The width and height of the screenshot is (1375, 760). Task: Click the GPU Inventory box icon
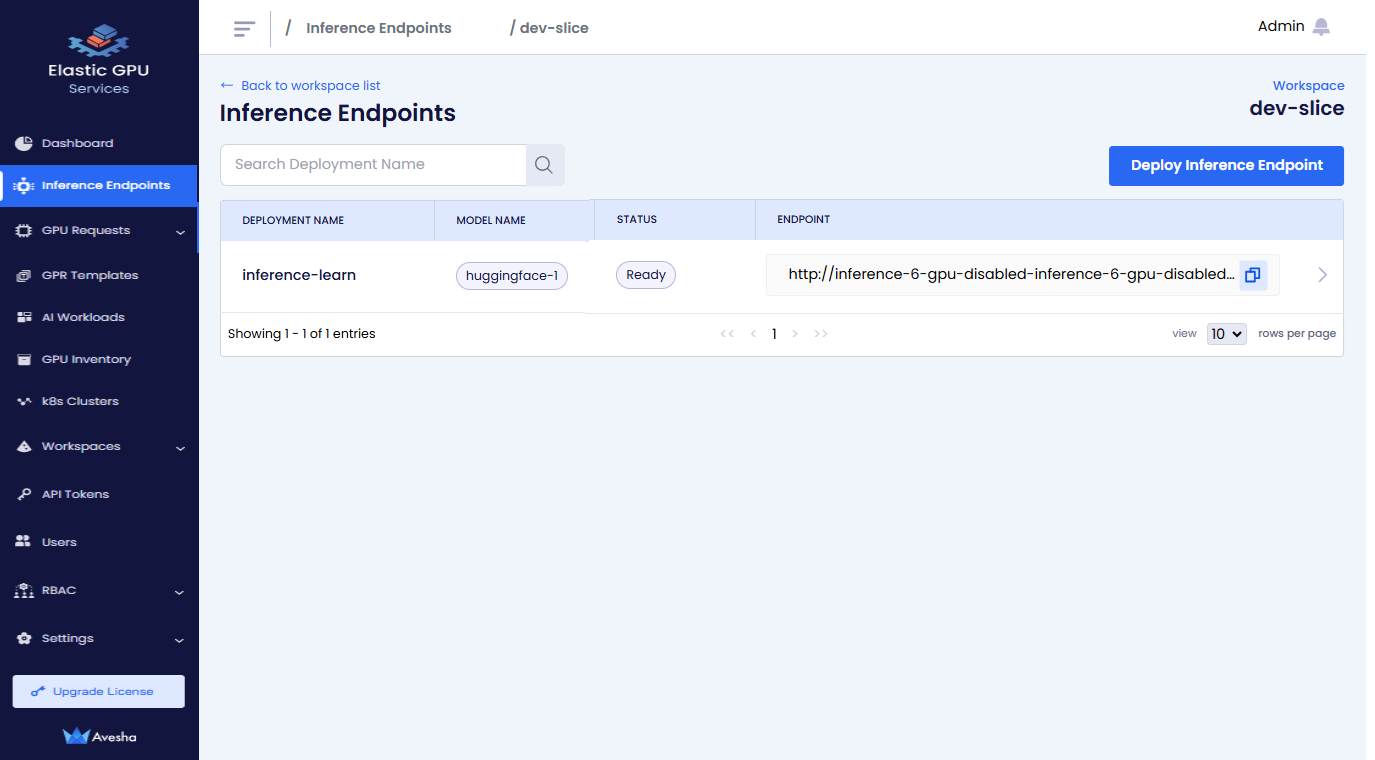24,359
